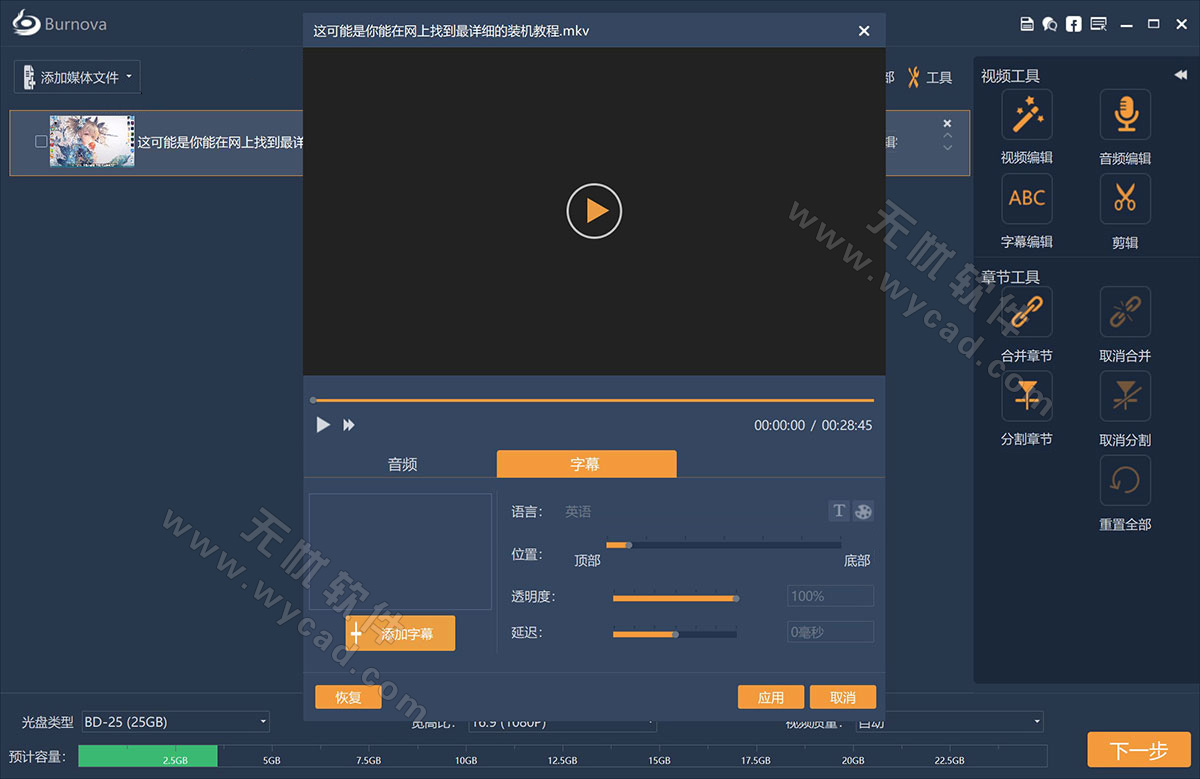Viewport: 1200px width, 779px height.
Task: Switch to the 音频 tab
Action: (x=402, y=463)
